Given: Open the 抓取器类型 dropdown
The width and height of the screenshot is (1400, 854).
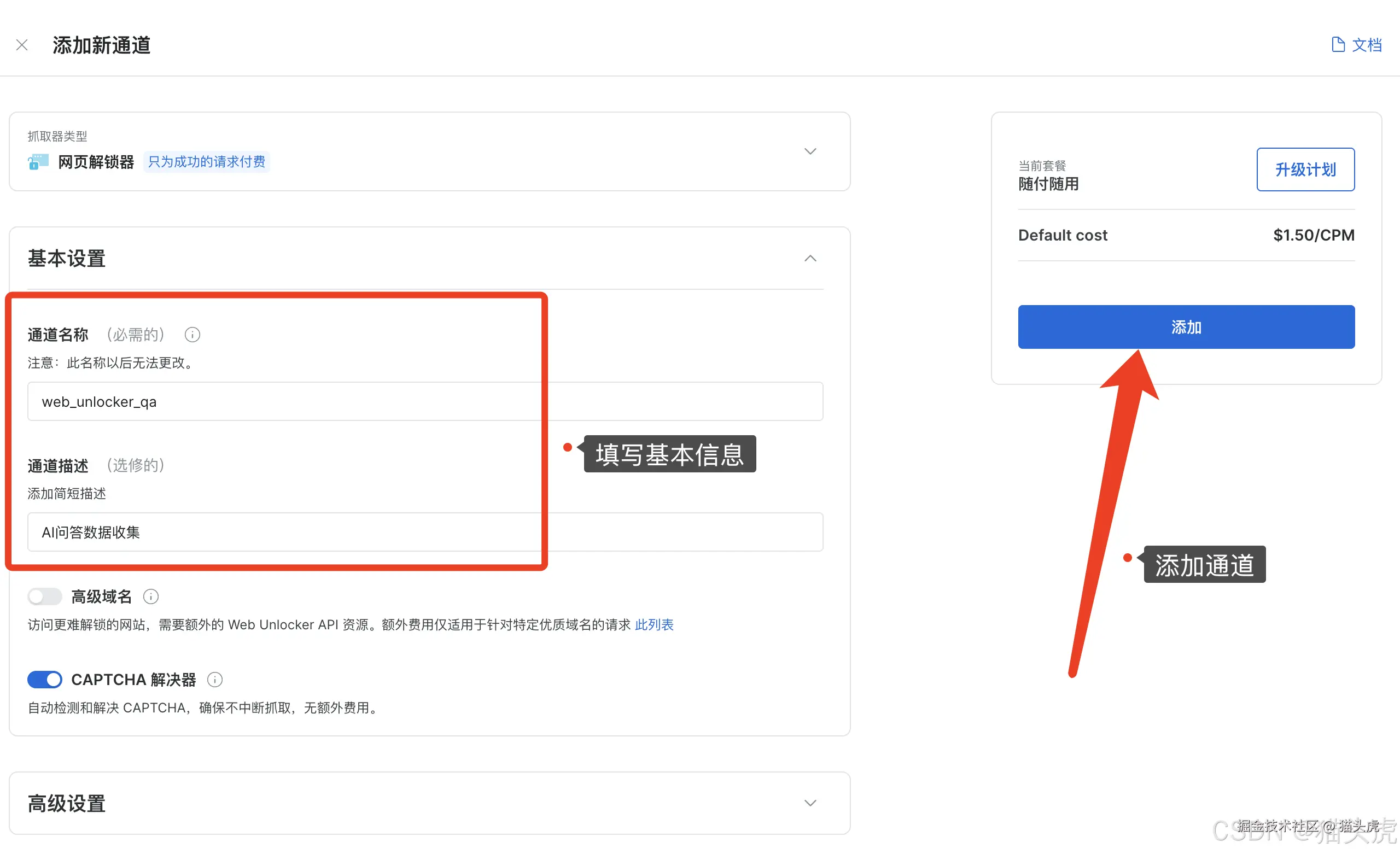Looking at the screenshot, I should [x=810, y=151].
